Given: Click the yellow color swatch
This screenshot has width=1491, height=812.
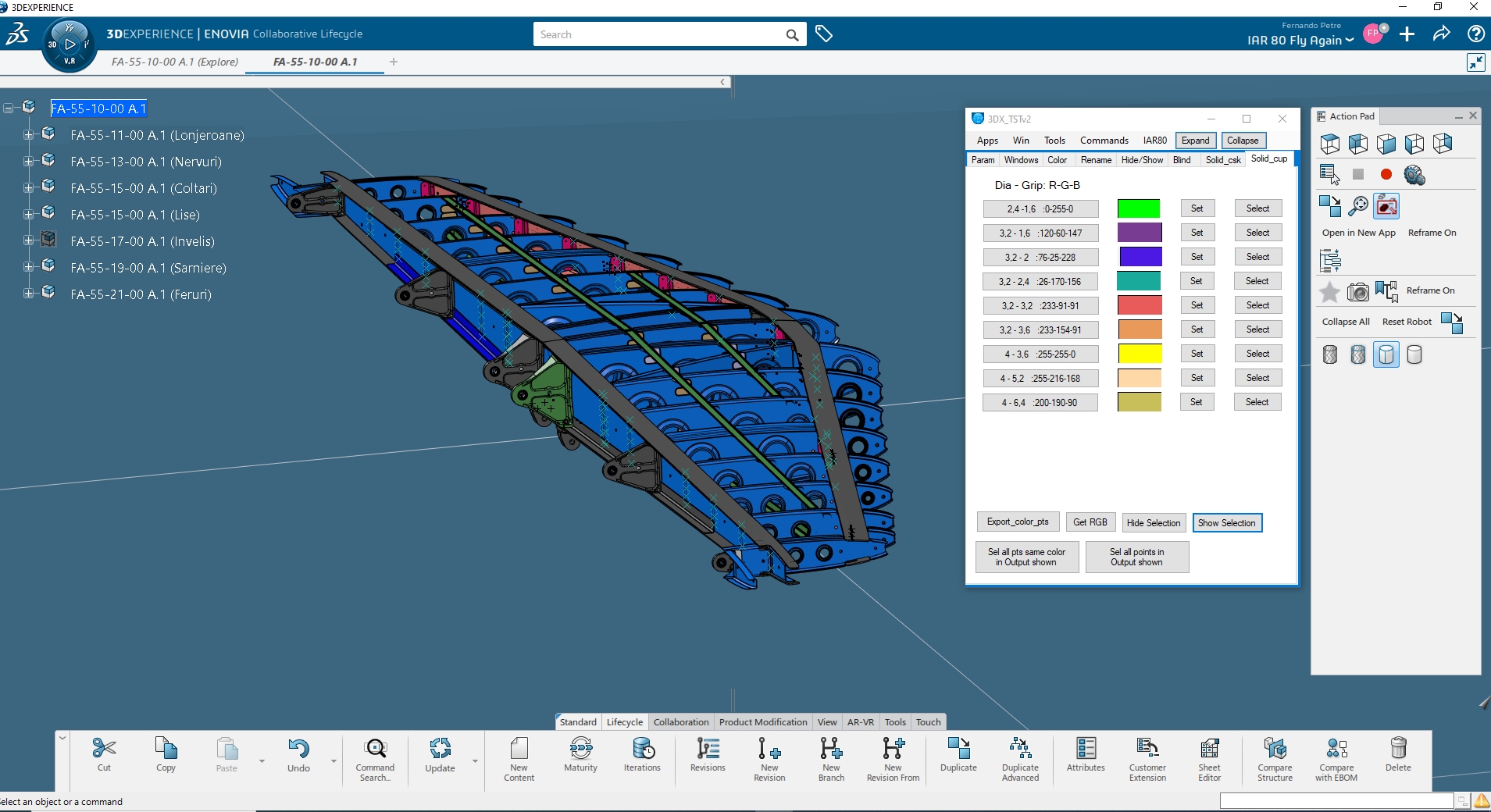Looking at the screenshot, I should tap(1140, 354).
